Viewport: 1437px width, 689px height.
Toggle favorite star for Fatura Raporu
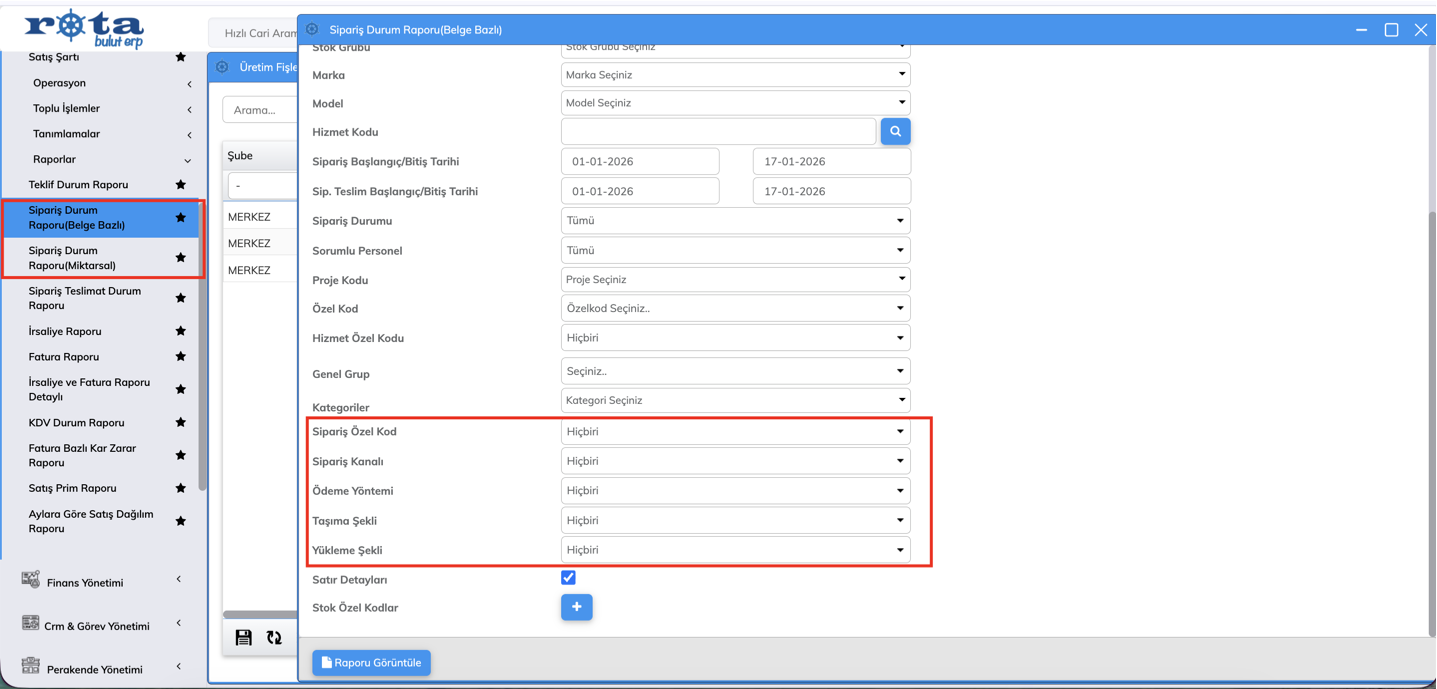point(181,357)
